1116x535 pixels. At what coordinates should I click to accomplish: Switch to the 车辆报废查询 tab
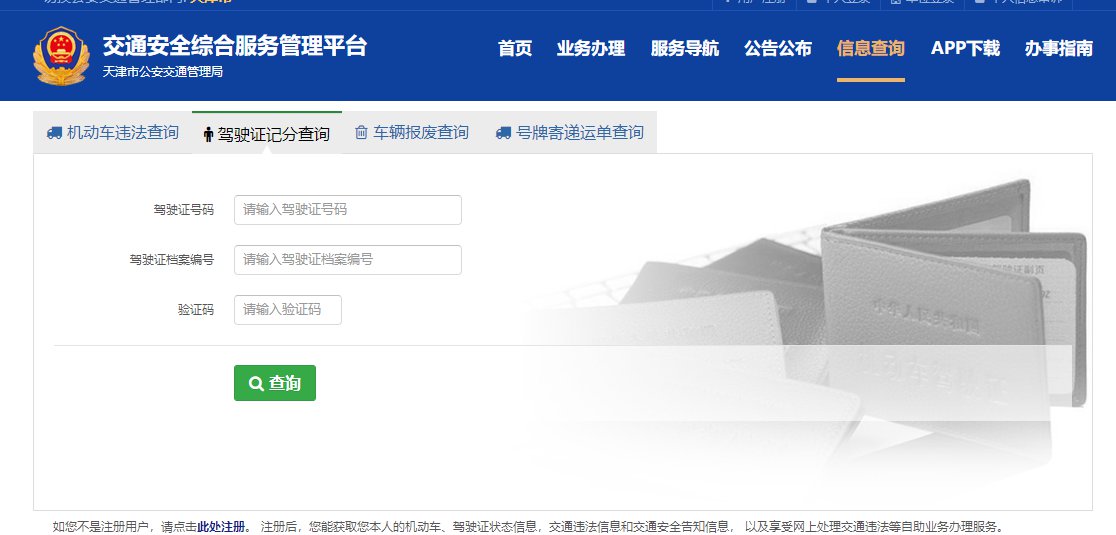[x=412, y=132]
